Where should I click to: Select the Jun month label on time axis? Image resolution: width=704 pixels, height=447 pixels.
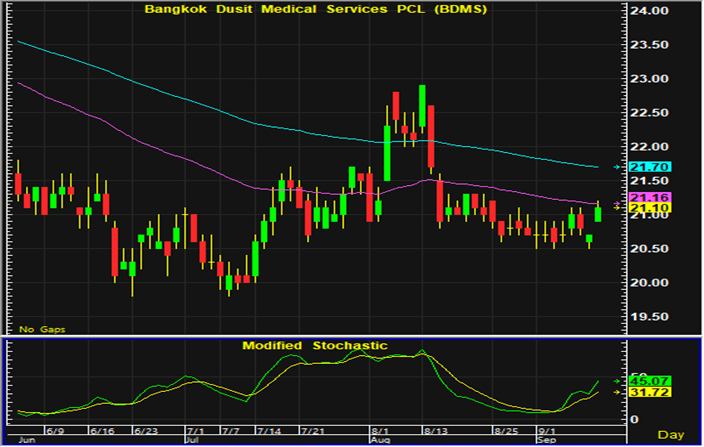point(27,439)
